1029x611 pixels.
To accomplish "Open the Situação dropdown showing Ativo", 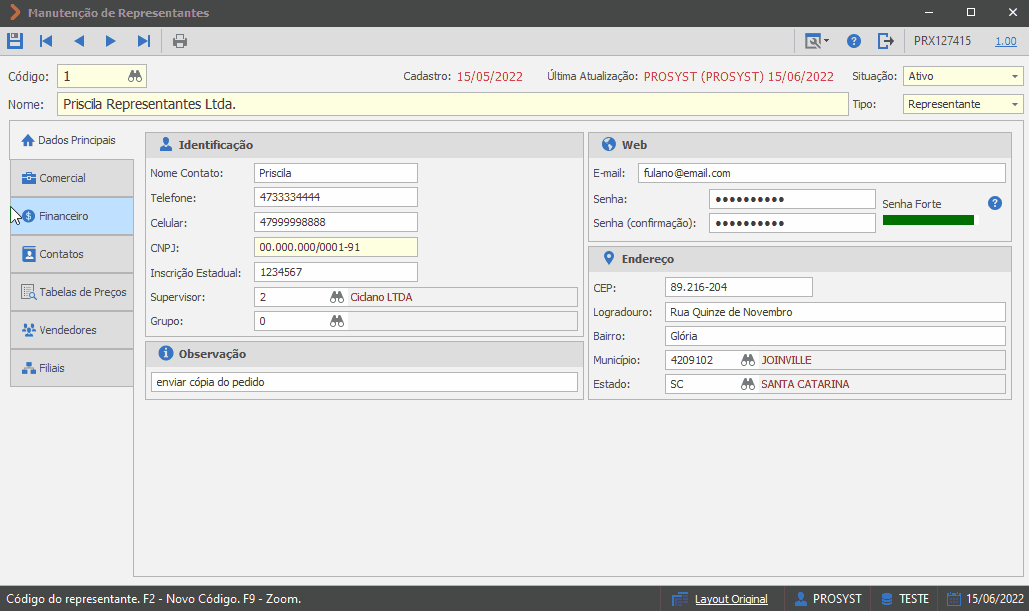I will [963, 76].
